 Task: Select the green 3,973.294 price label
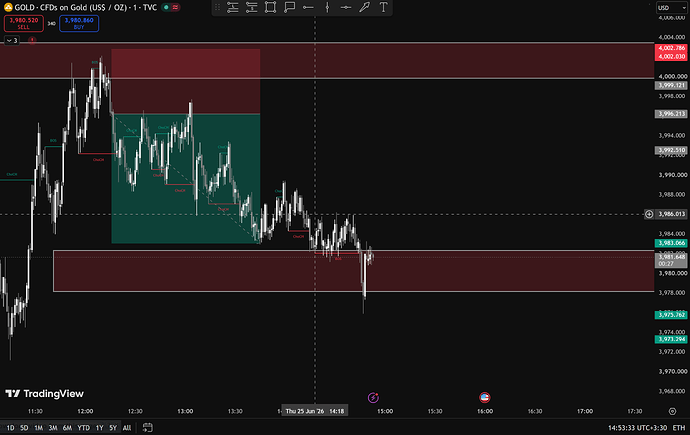pos(671,339)
